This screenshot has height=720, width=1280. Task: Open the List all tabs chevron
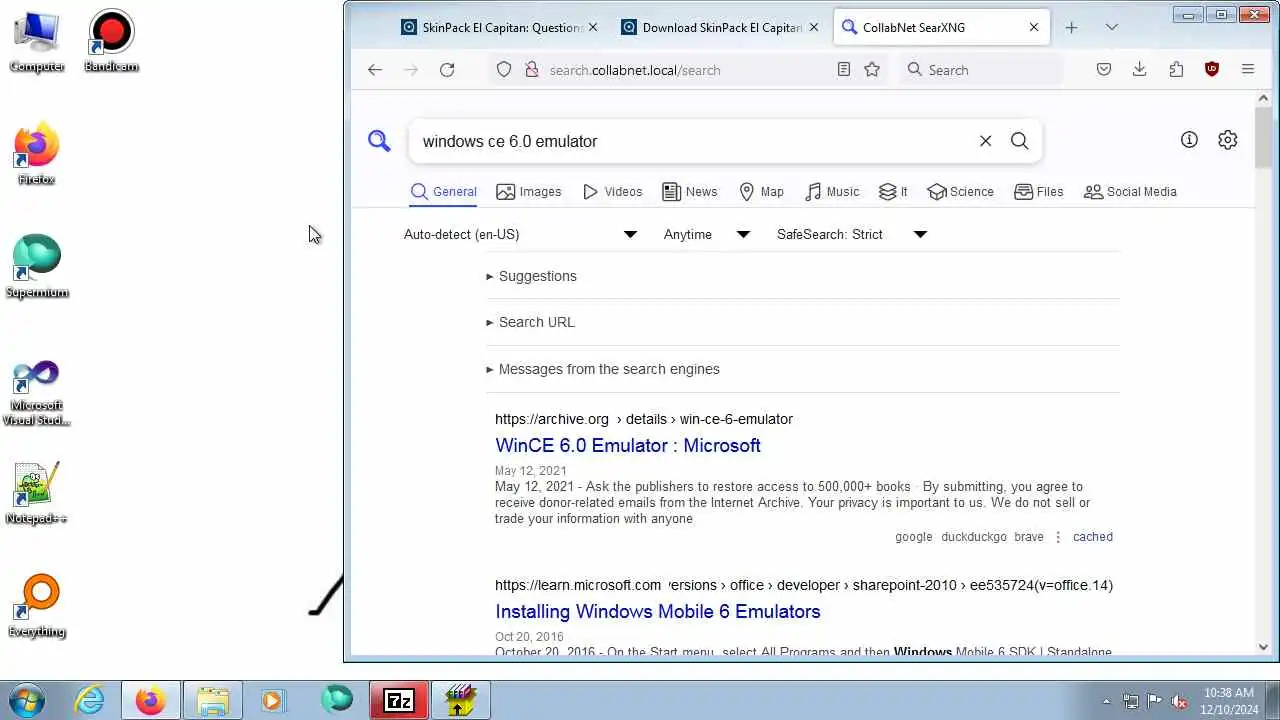(1111, 27)
